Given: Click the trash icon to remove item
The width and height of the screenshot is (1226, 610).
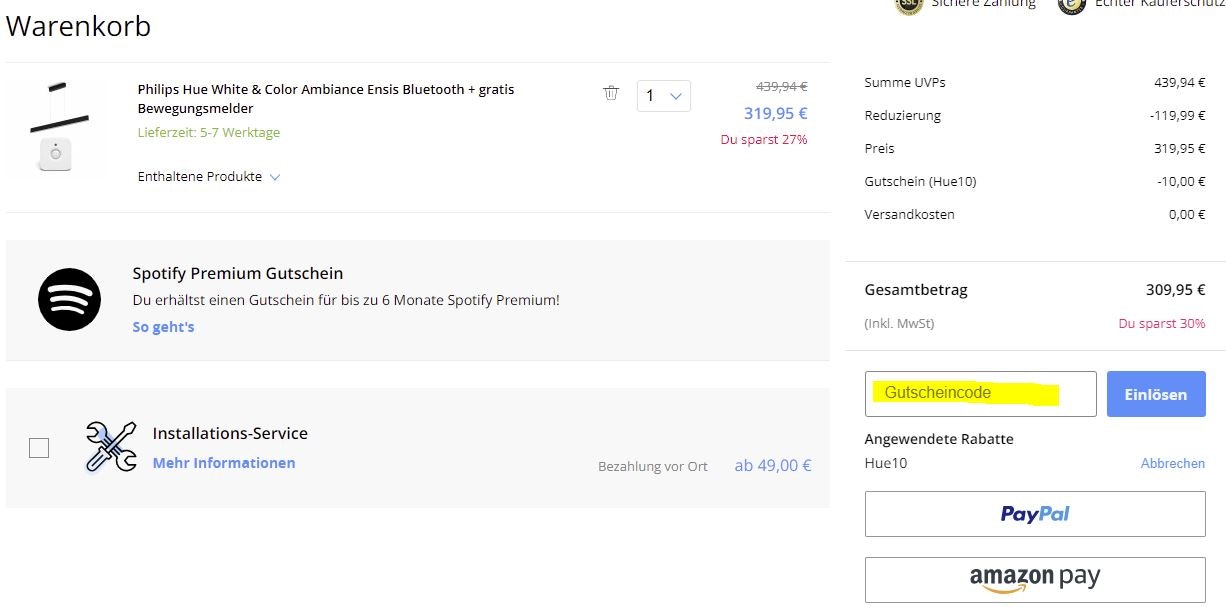Looking at the screenshot, I should 611,93.
